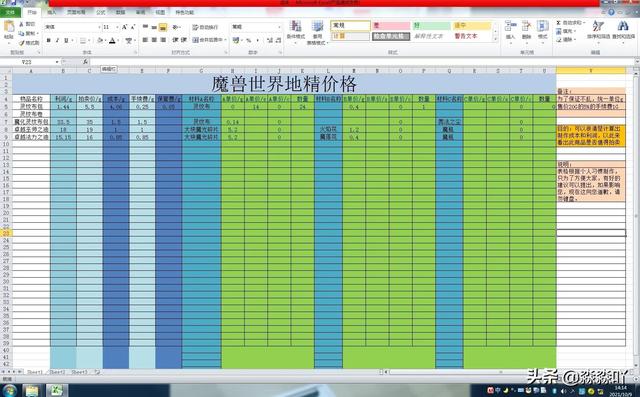Click Merge and Center button
Image resolution: width=640 pixels, height=397 pixels.
point(209,40)
